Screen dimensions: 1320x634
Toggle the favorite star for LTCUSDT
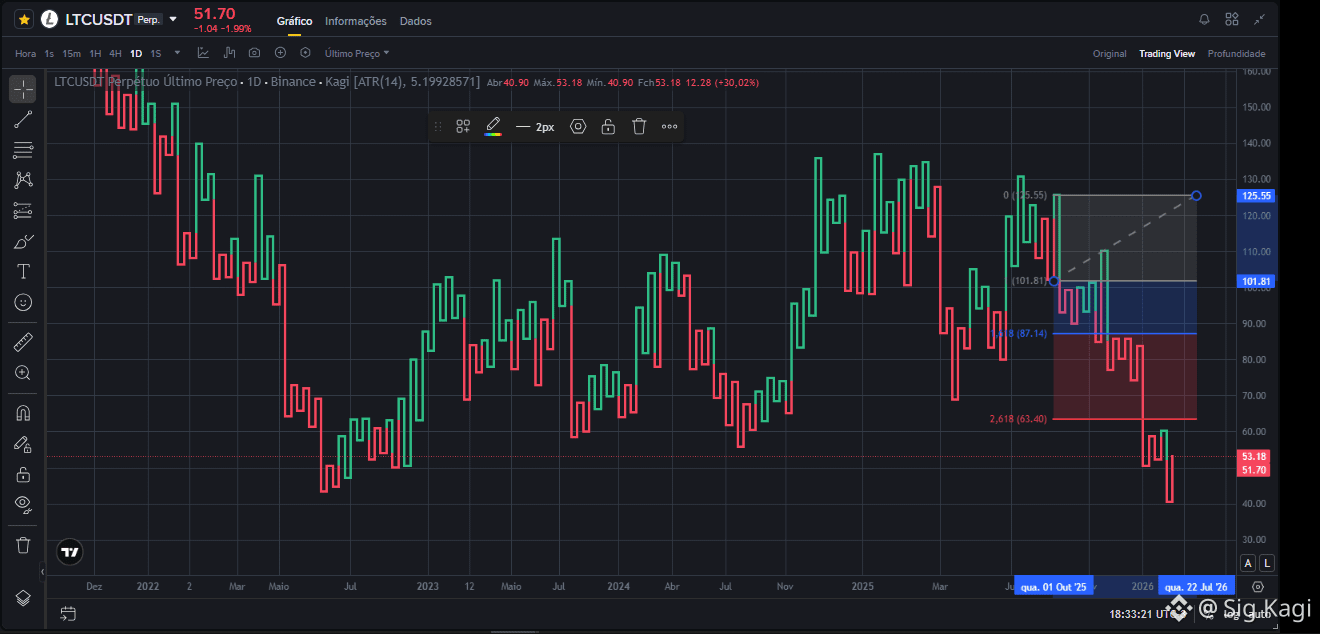coord(24,19)
